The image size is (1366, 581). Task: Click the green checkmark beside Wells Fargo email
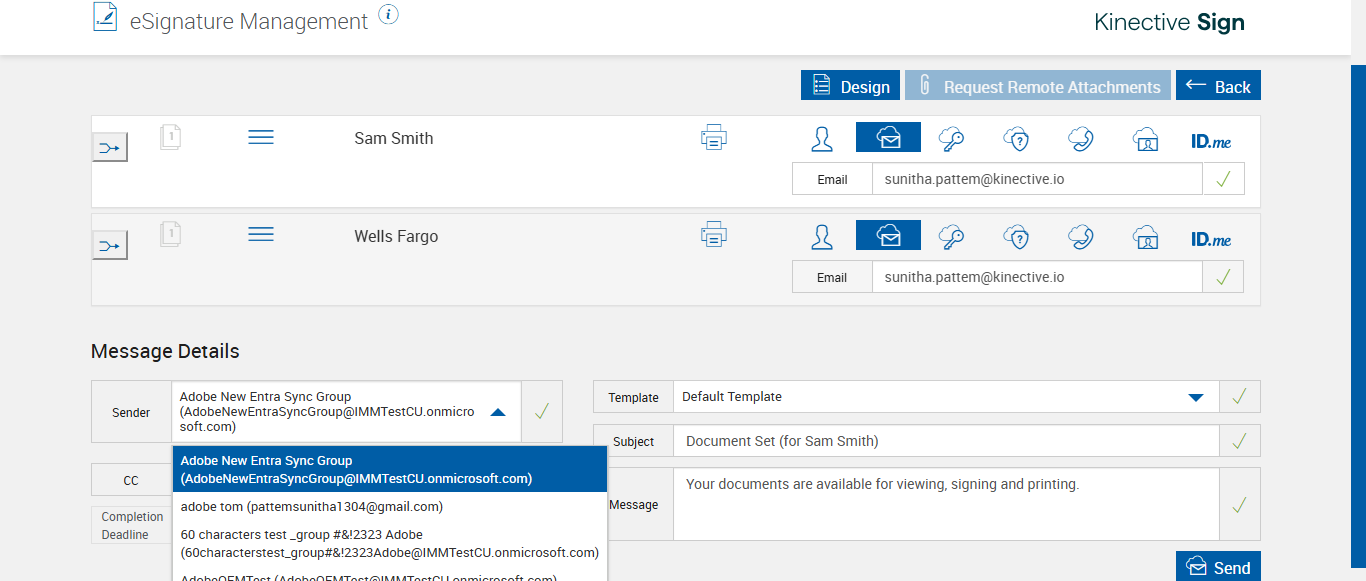click(1223, 277)
